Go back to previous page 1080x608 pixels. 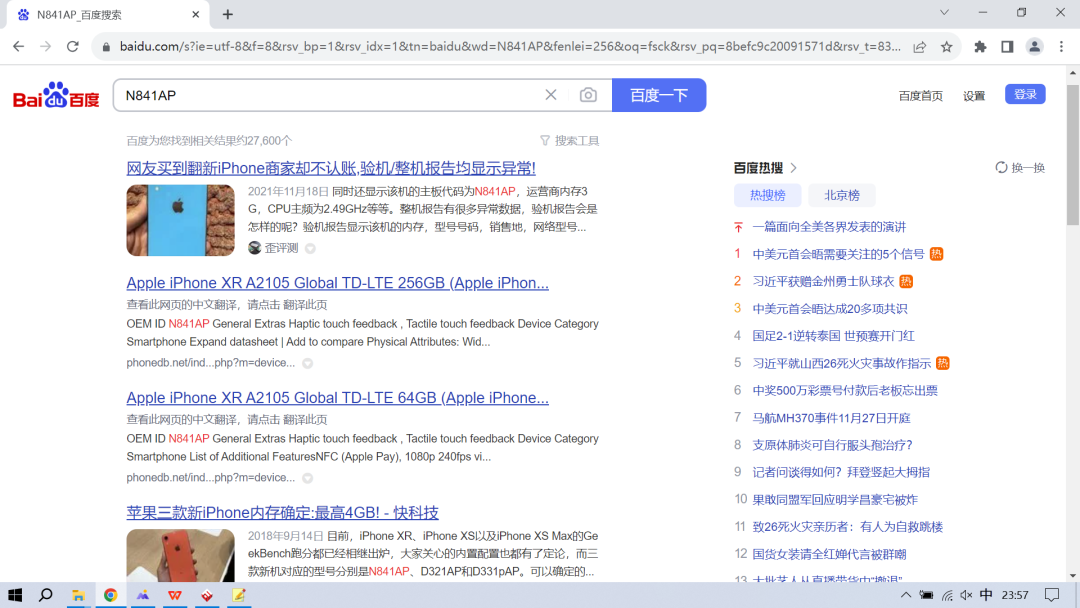[19, 46]
